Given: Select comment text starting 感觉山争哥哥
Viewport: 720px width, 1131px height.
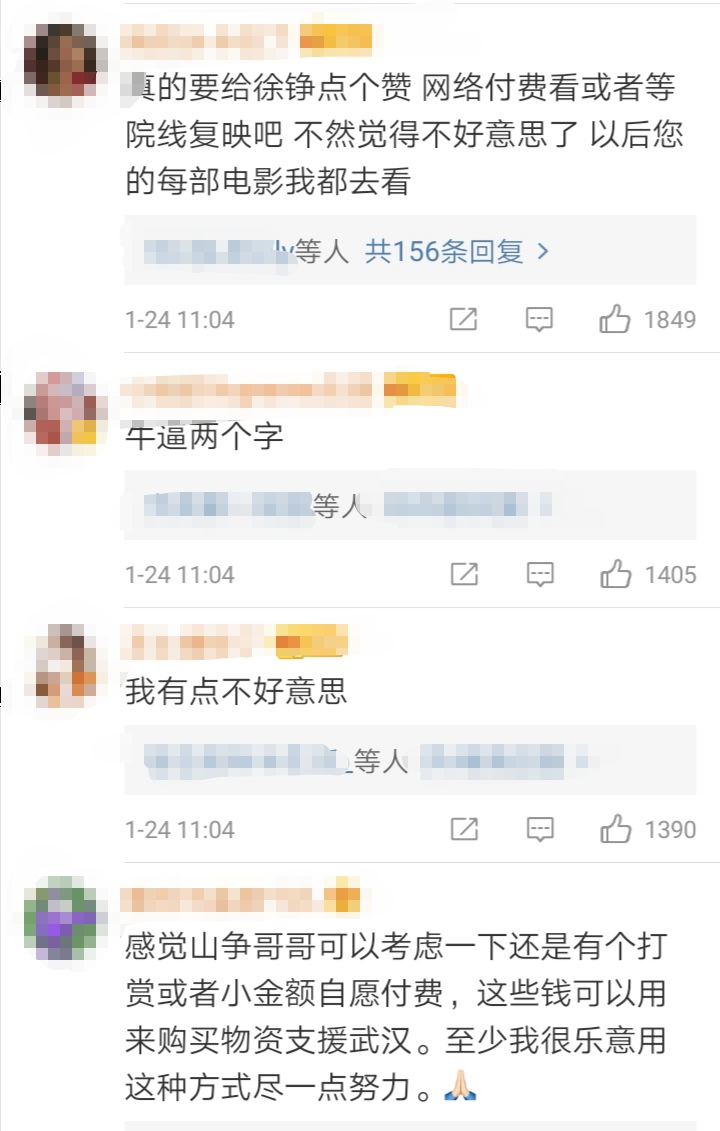Looking at the screenshot, I should (x=395, y=1017).
